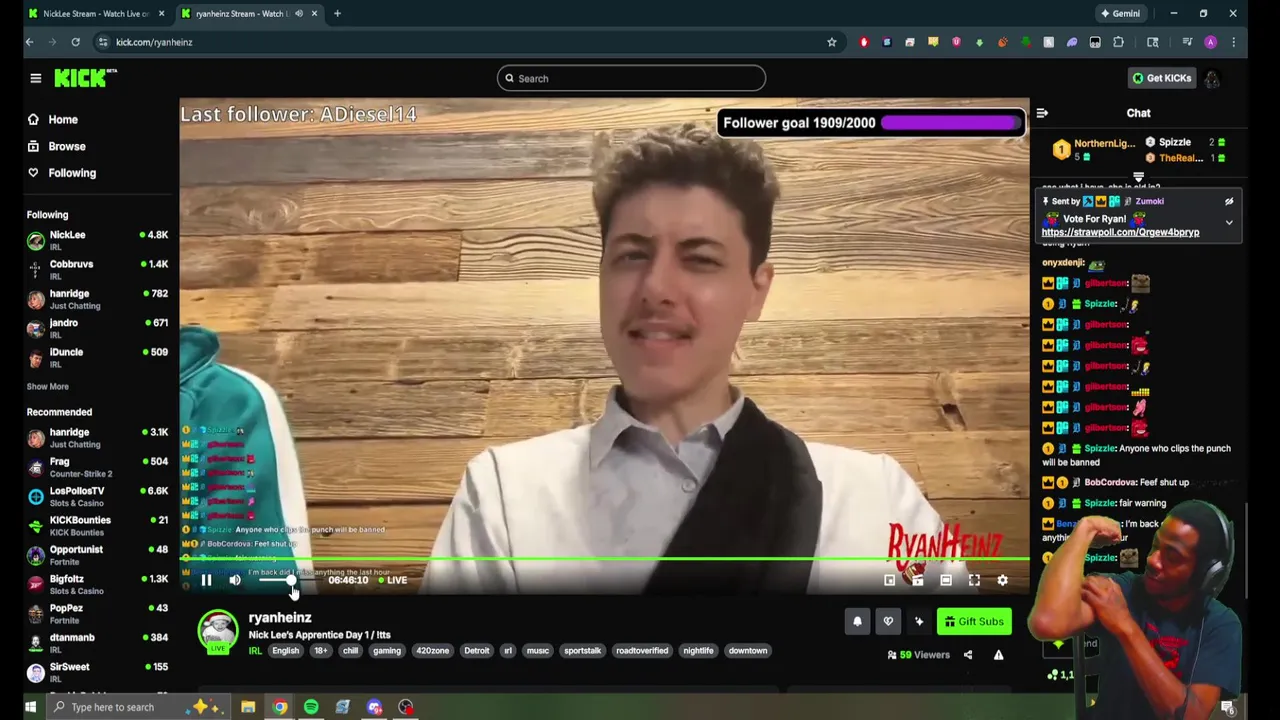The width and height of the screenshot is (1280, 720).
Task: Expand Show more under Following
Action: click(47, 386)
